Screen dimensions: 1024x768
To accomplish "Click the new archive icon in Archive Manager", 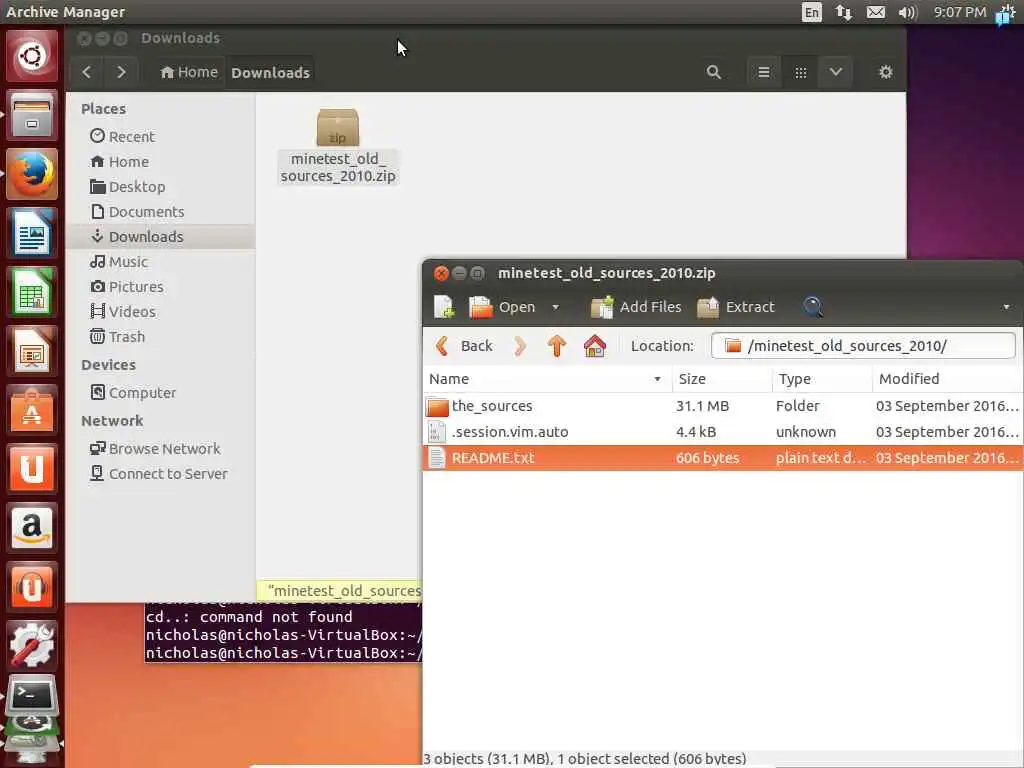I will (x=444, y=307).
